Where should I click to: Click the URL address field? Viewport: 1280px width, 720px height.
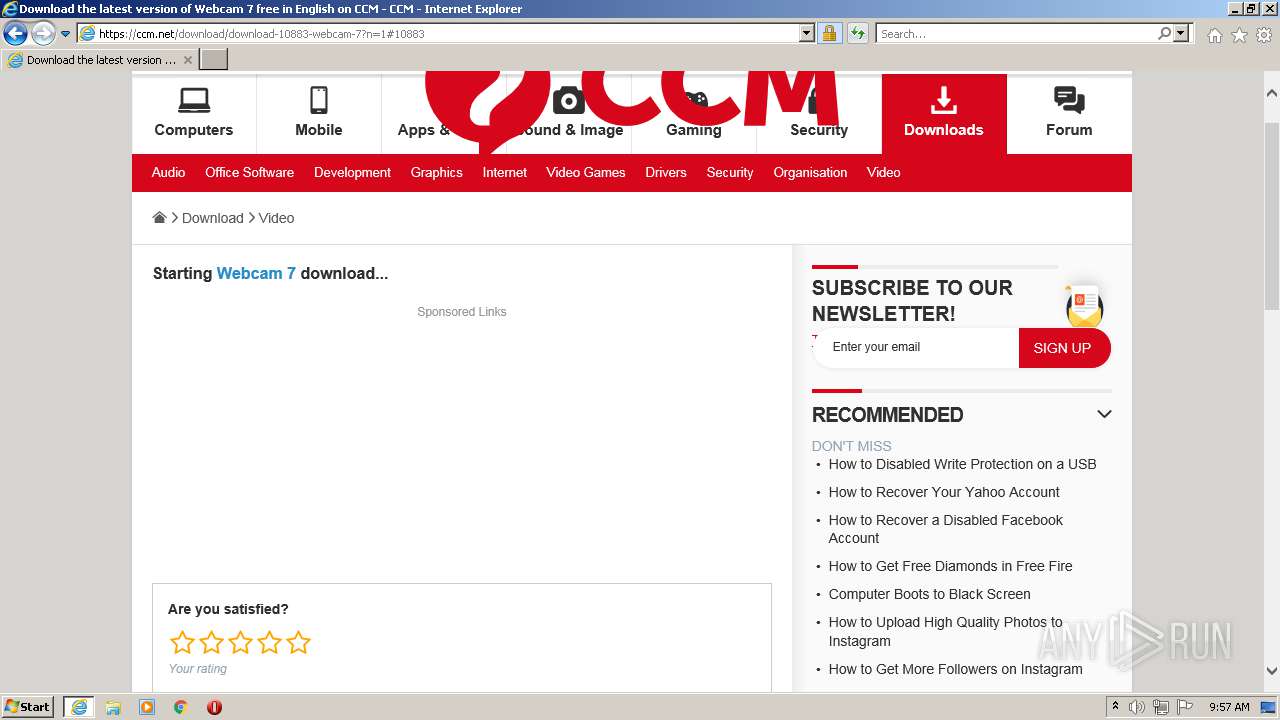(448, 33)
